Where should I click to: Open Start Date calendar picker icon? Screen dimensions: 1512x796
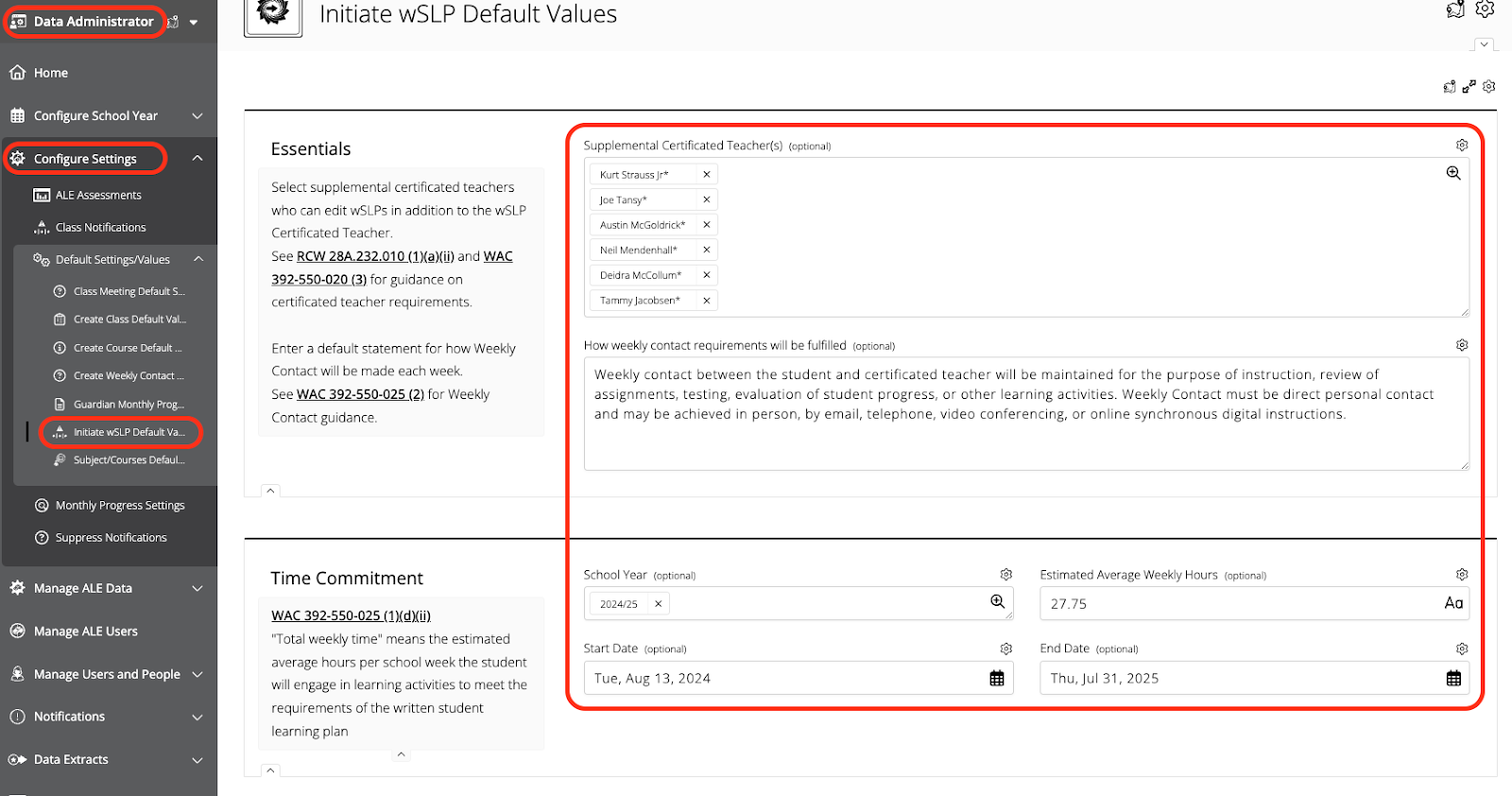[996, 678]
